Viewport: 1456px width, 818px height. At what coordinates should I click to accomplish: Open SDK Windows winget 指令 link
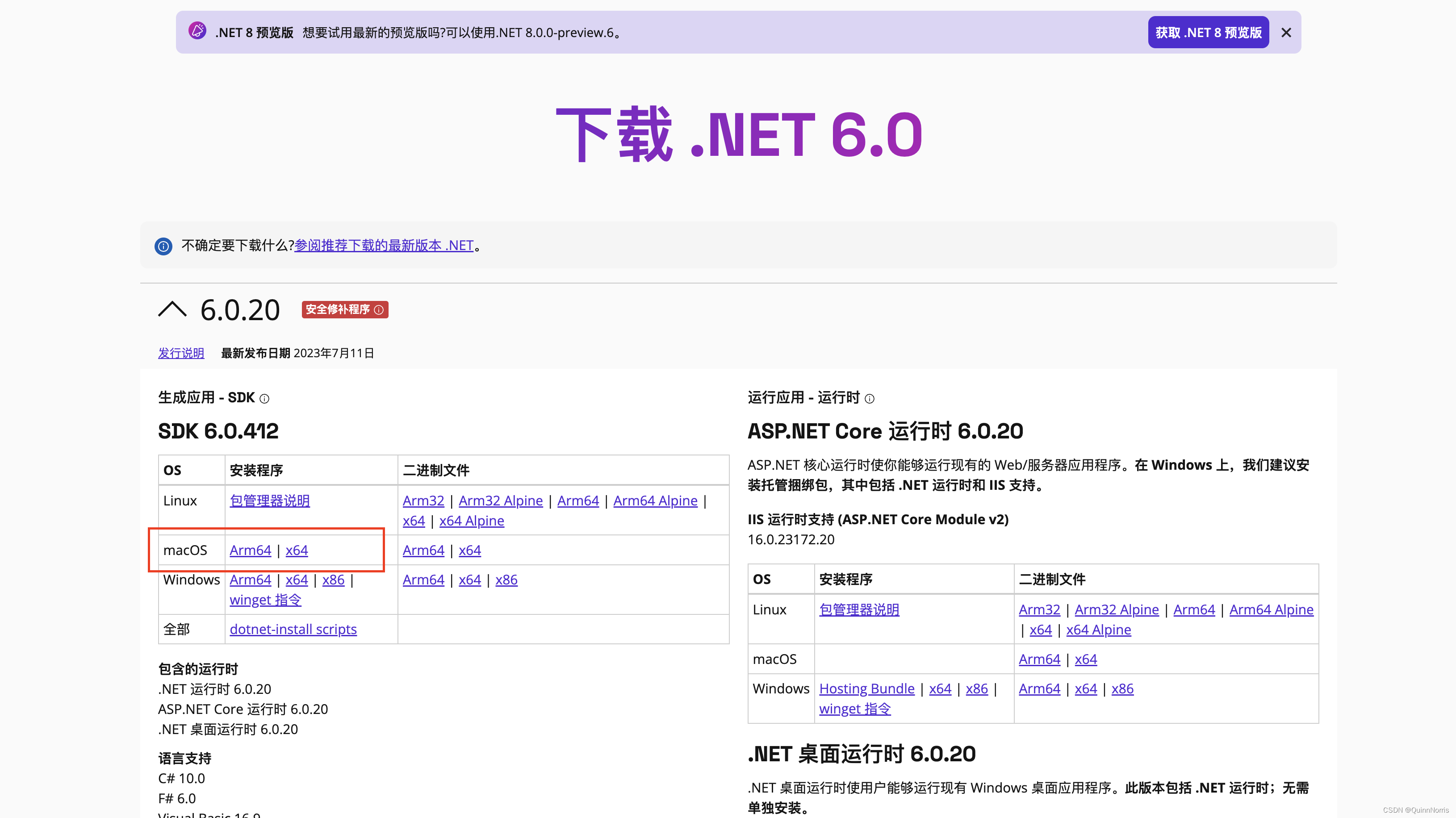265,600
